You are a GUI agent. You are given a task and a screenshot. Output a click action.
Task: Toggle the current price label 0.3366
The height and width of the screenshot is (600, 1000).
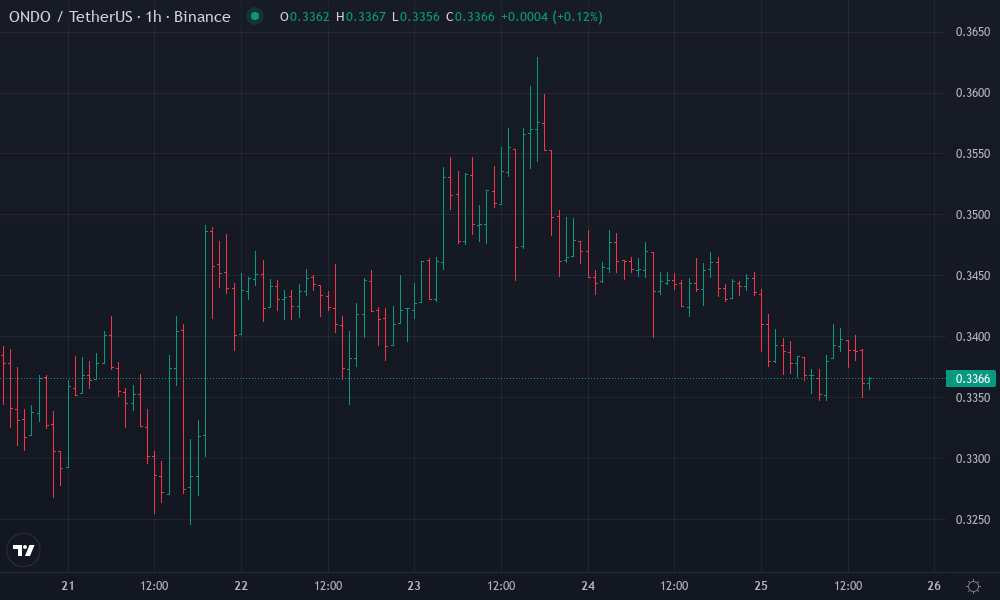(969, 379)
